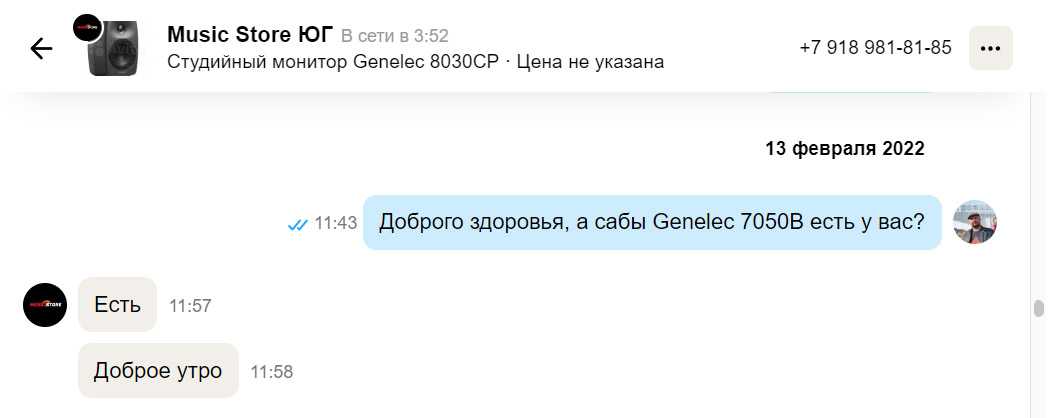
Task: Click the sender's avatar beside the outgoing message
Action: (x=976, y=223)
